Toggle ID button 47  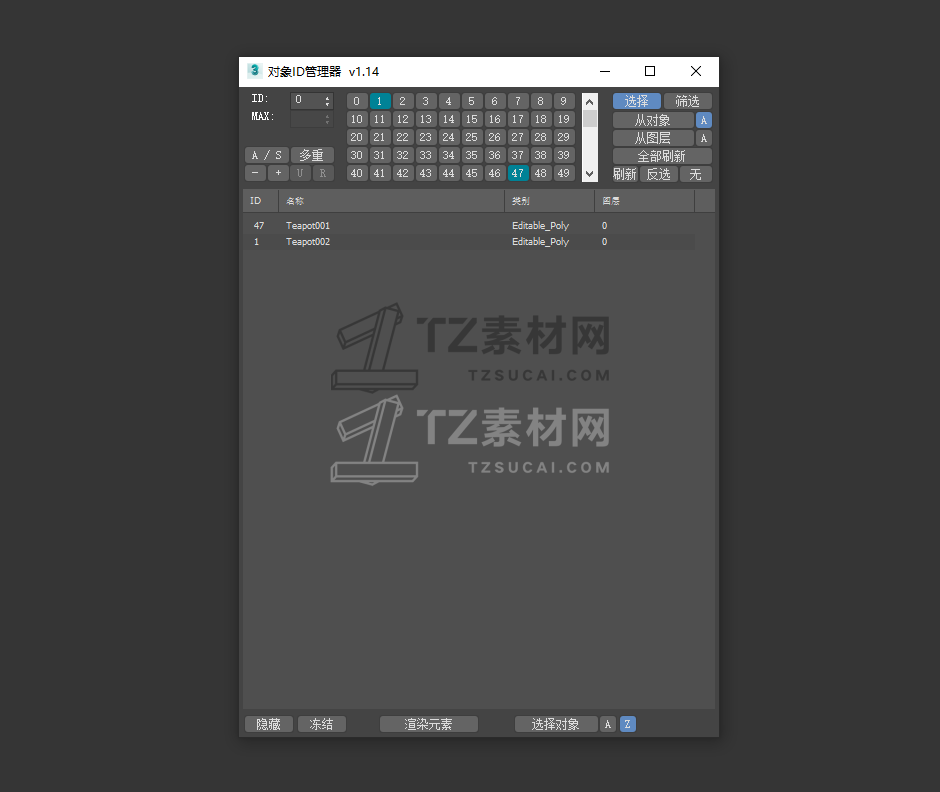pos(517,173)
